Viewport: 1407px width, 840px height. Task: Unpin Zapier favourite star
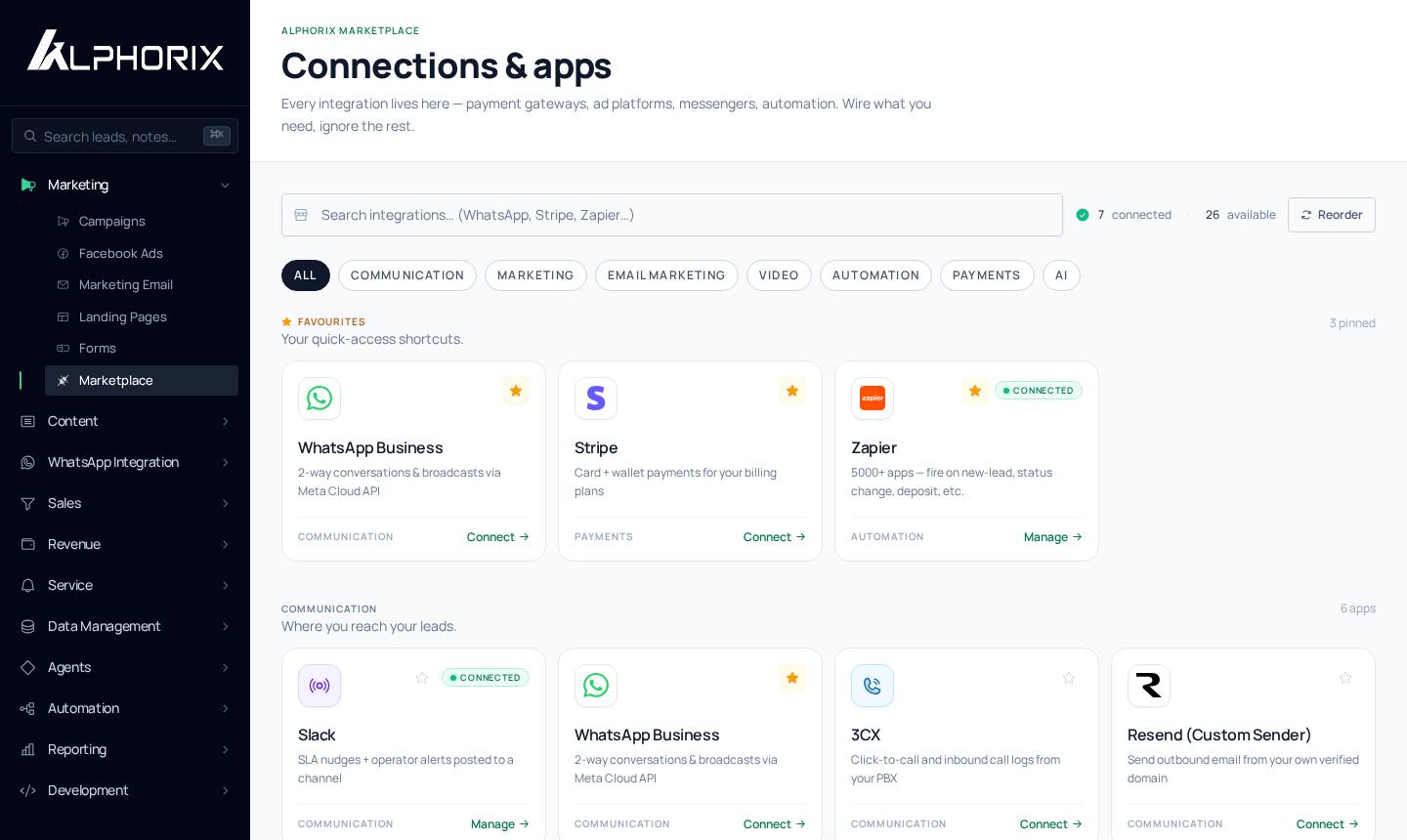[975, 391]
